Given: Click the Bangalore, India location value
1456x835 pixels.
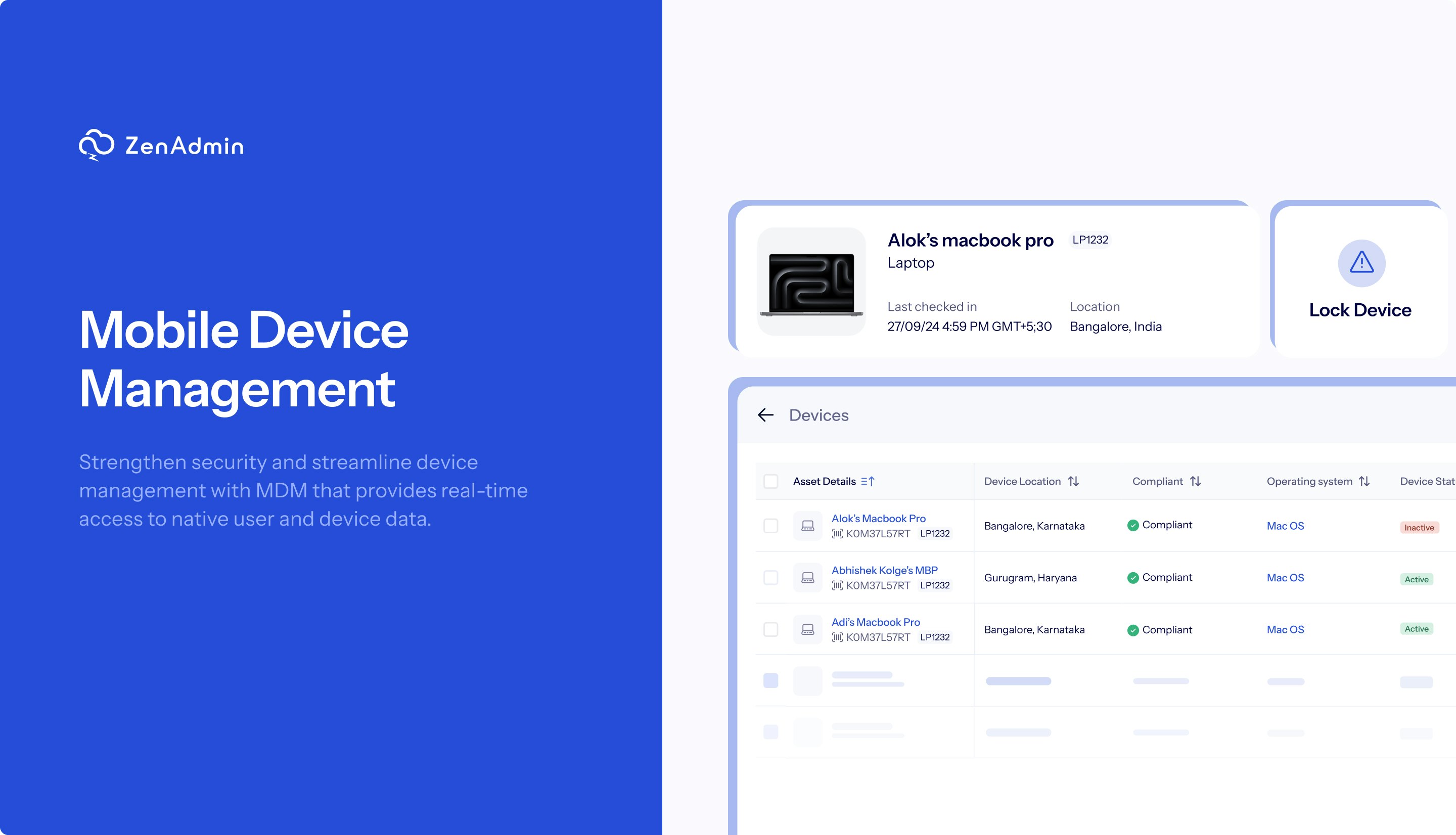Looking at the screenshot, I should [1115, 327].
